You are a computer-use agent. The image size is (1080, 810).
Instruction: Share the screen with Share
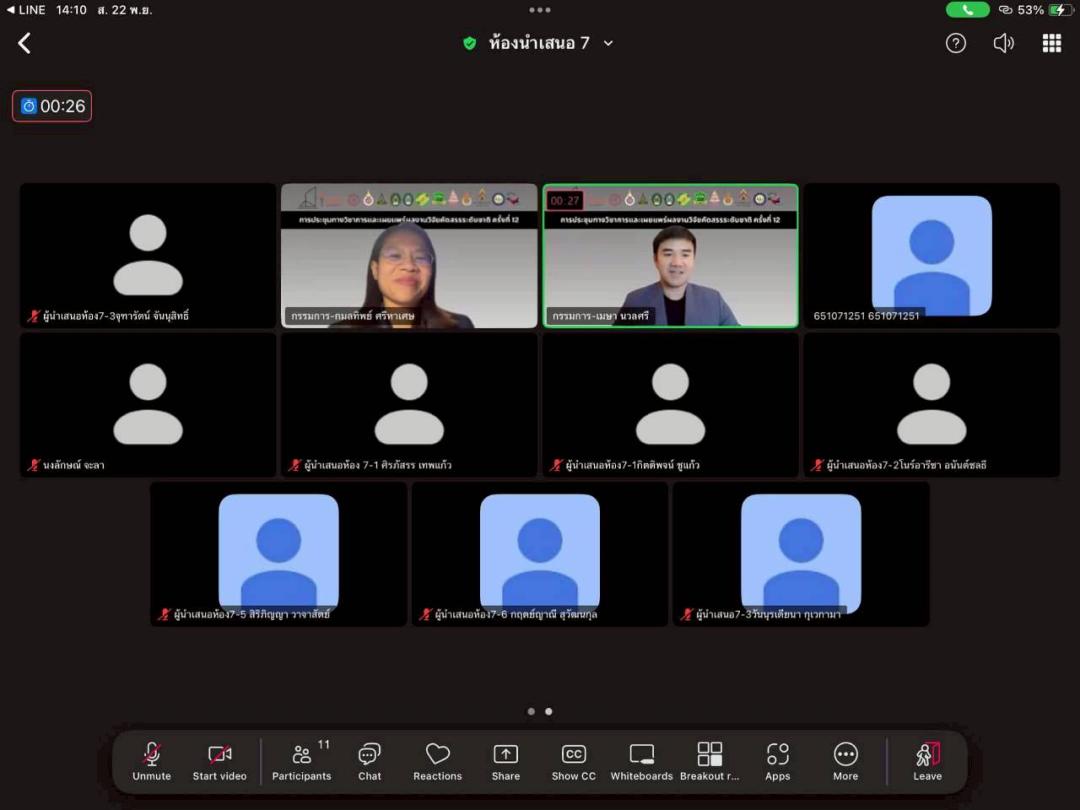click(x=506, y=761)
